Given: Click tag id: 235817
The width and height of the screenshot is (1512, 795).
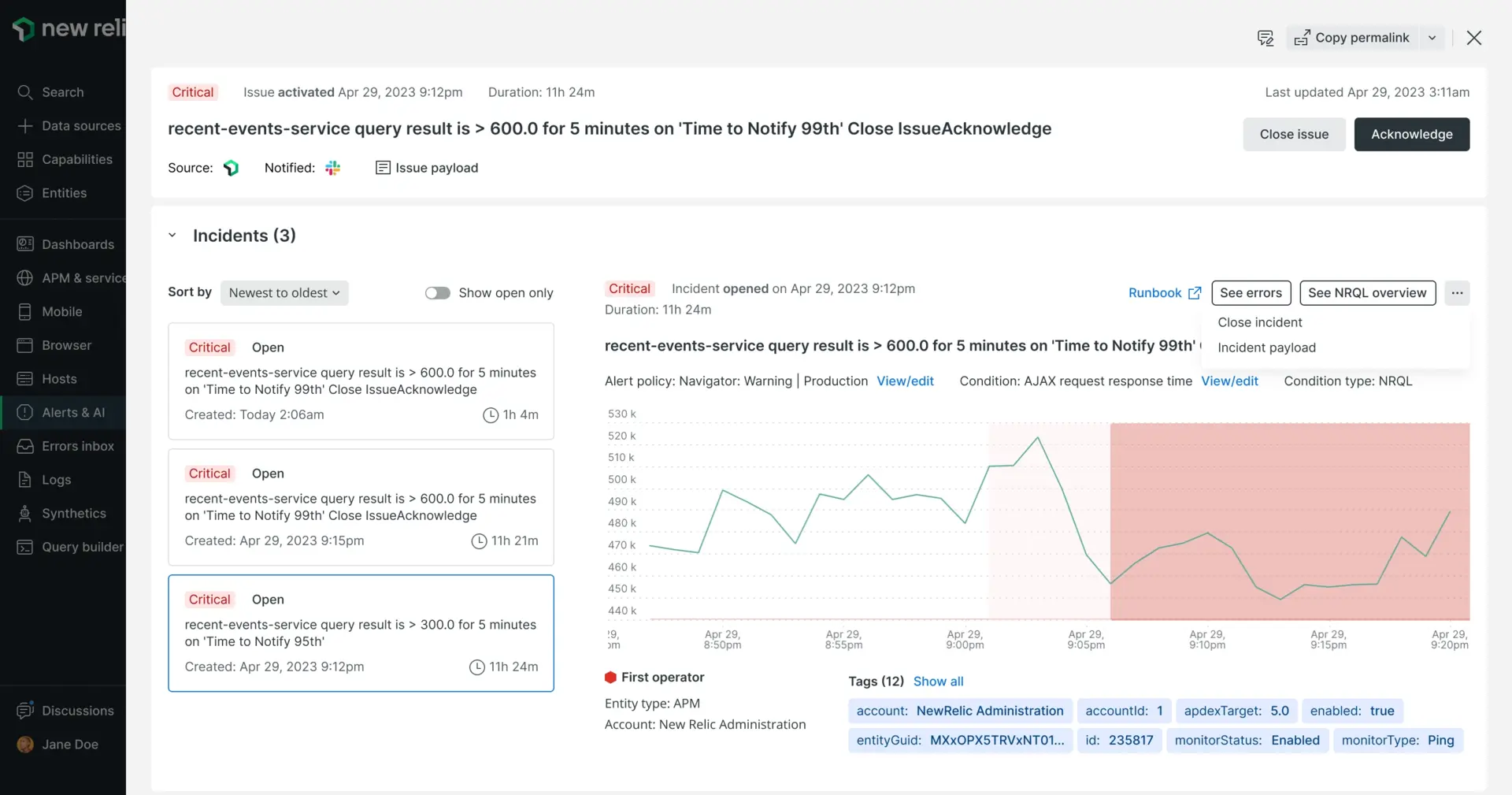Looking at the screenshot, I should point(1119,741).
